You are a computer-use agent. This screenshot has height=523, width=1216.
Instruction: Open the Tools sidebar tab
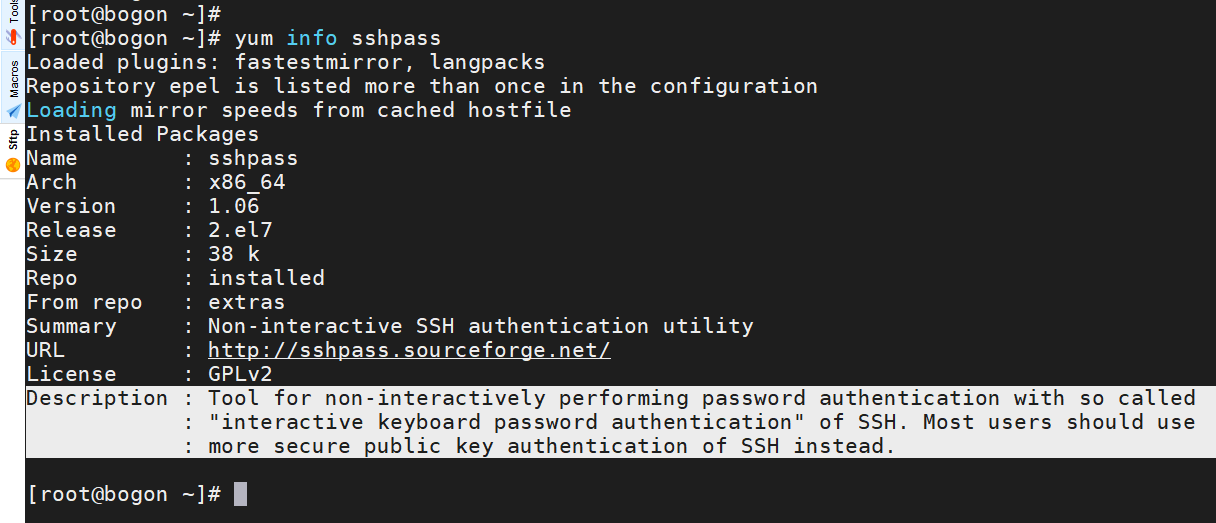point(12,25)
